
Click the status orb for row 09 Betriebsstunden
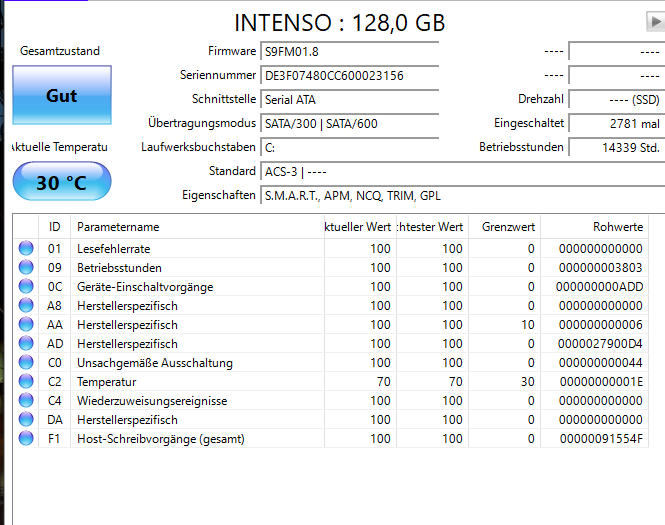[x=26, y=267]
